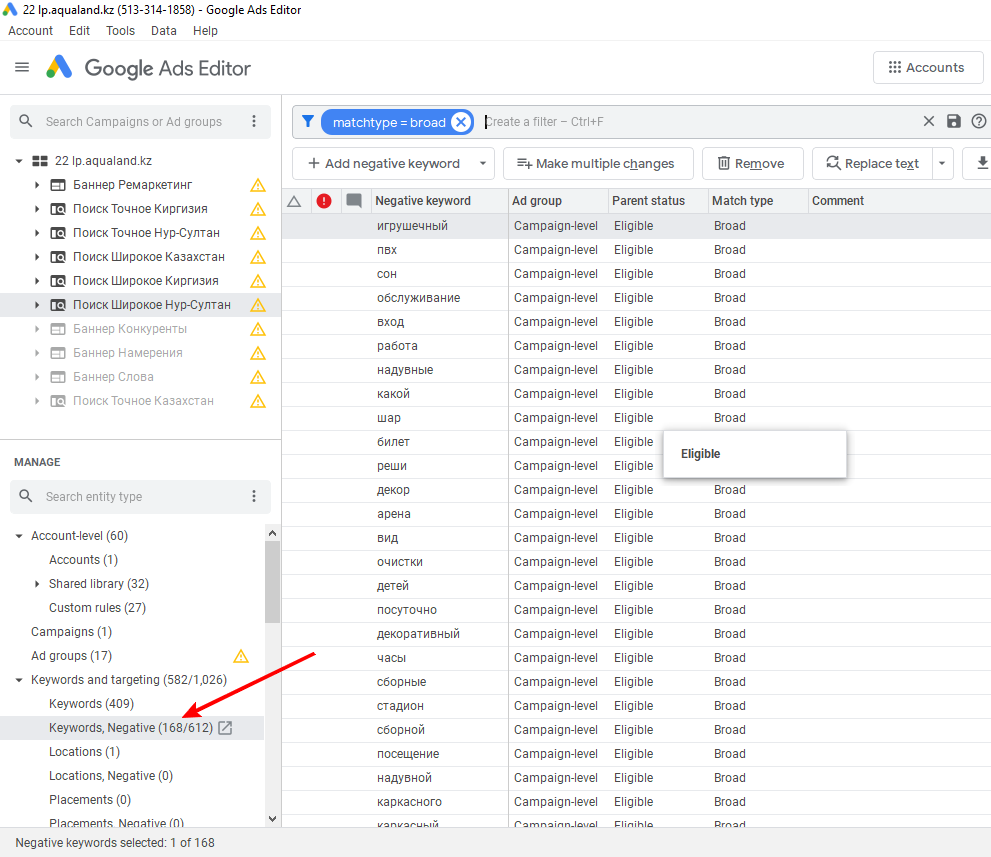Select the negative keyword row надувные

tap(636, 370)
